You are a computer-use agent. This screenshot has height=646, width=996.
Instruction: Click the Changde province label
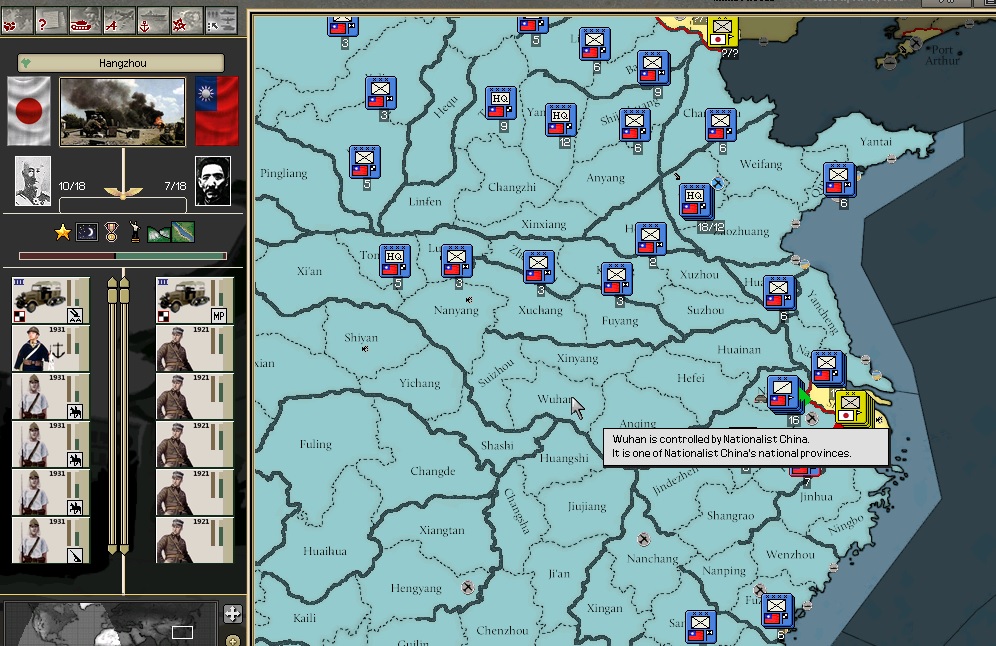click(x=433, y=471)
